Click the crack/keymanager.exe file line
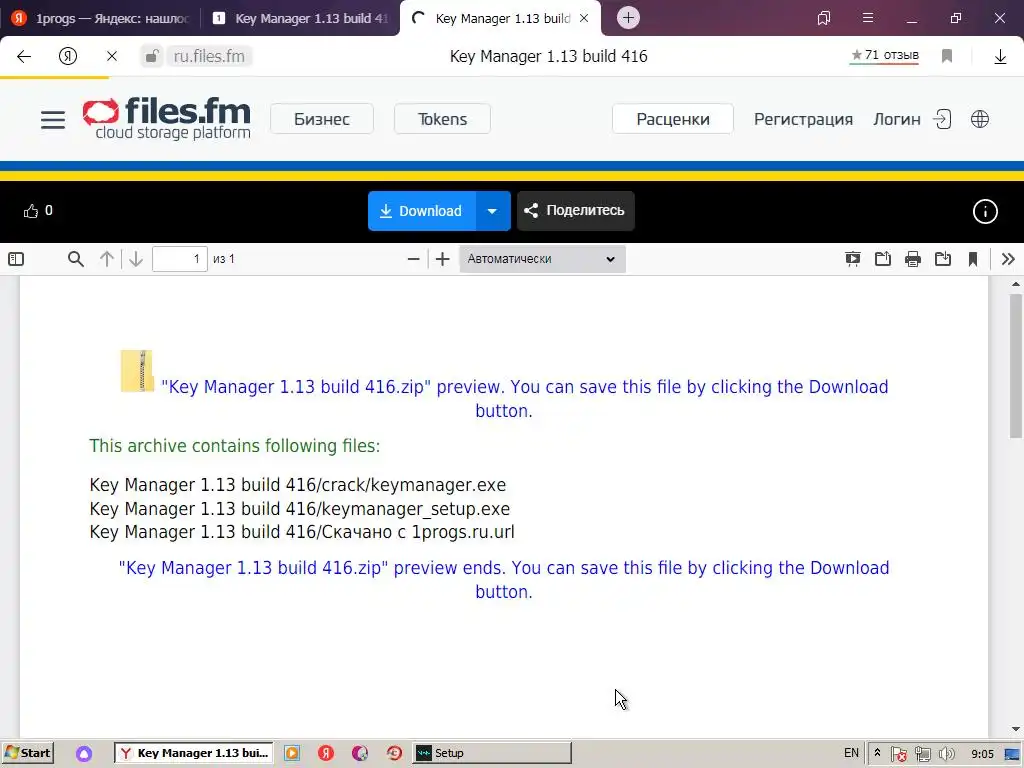1024x768 pixels. coord(298,485)
